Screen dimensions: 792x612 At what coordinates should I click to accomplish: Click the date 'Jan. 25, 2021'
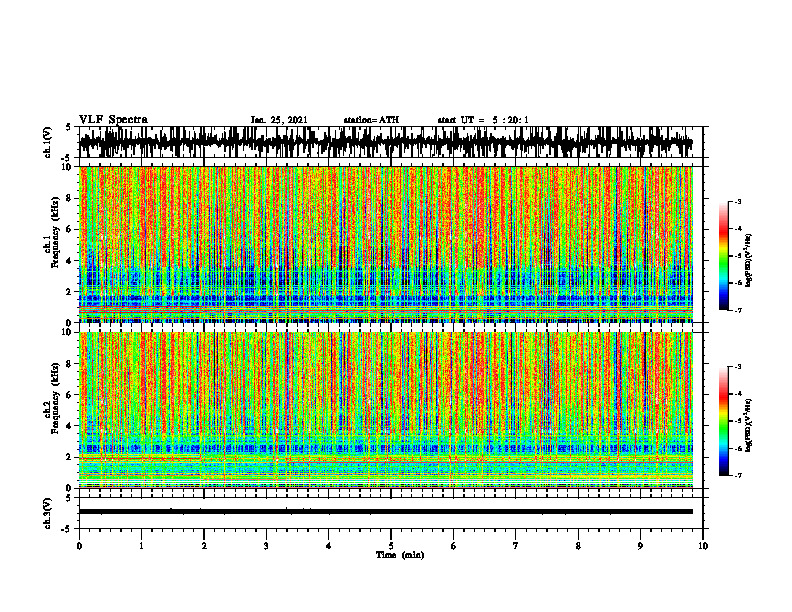279,120
